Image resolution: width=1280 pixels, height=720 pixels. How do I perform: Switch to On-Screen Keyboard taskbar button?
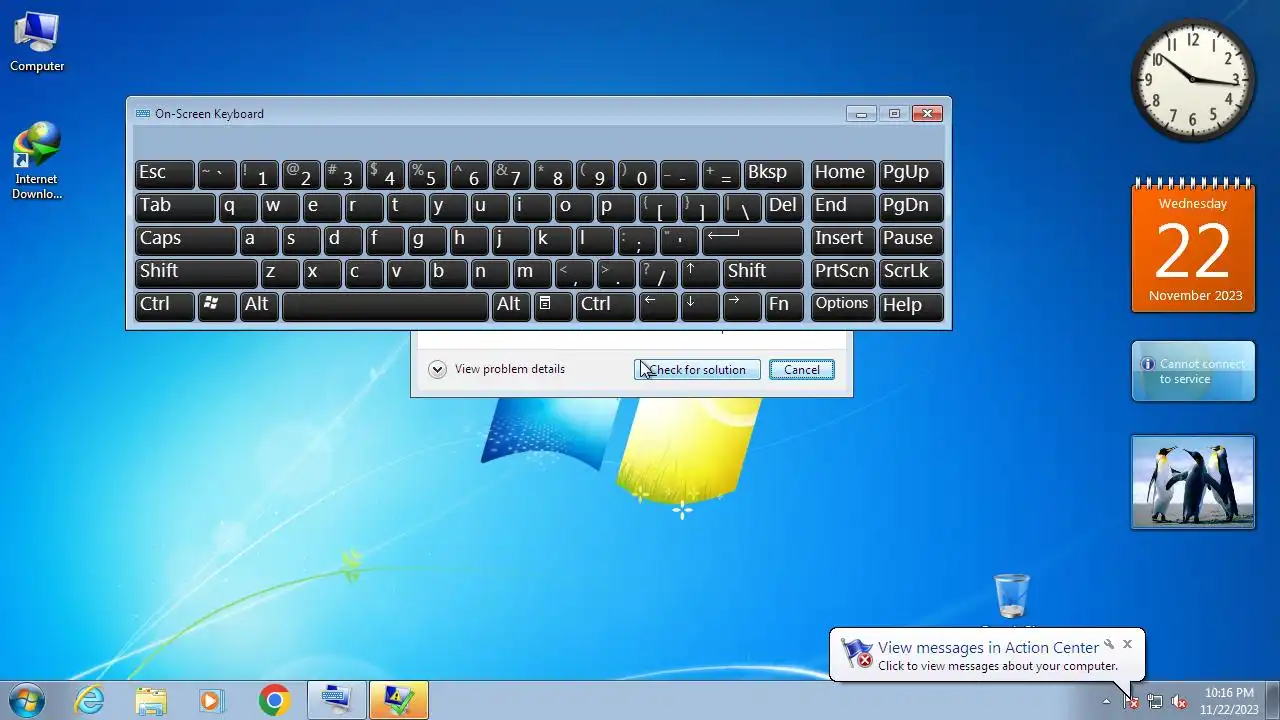[x=337, y=700]
